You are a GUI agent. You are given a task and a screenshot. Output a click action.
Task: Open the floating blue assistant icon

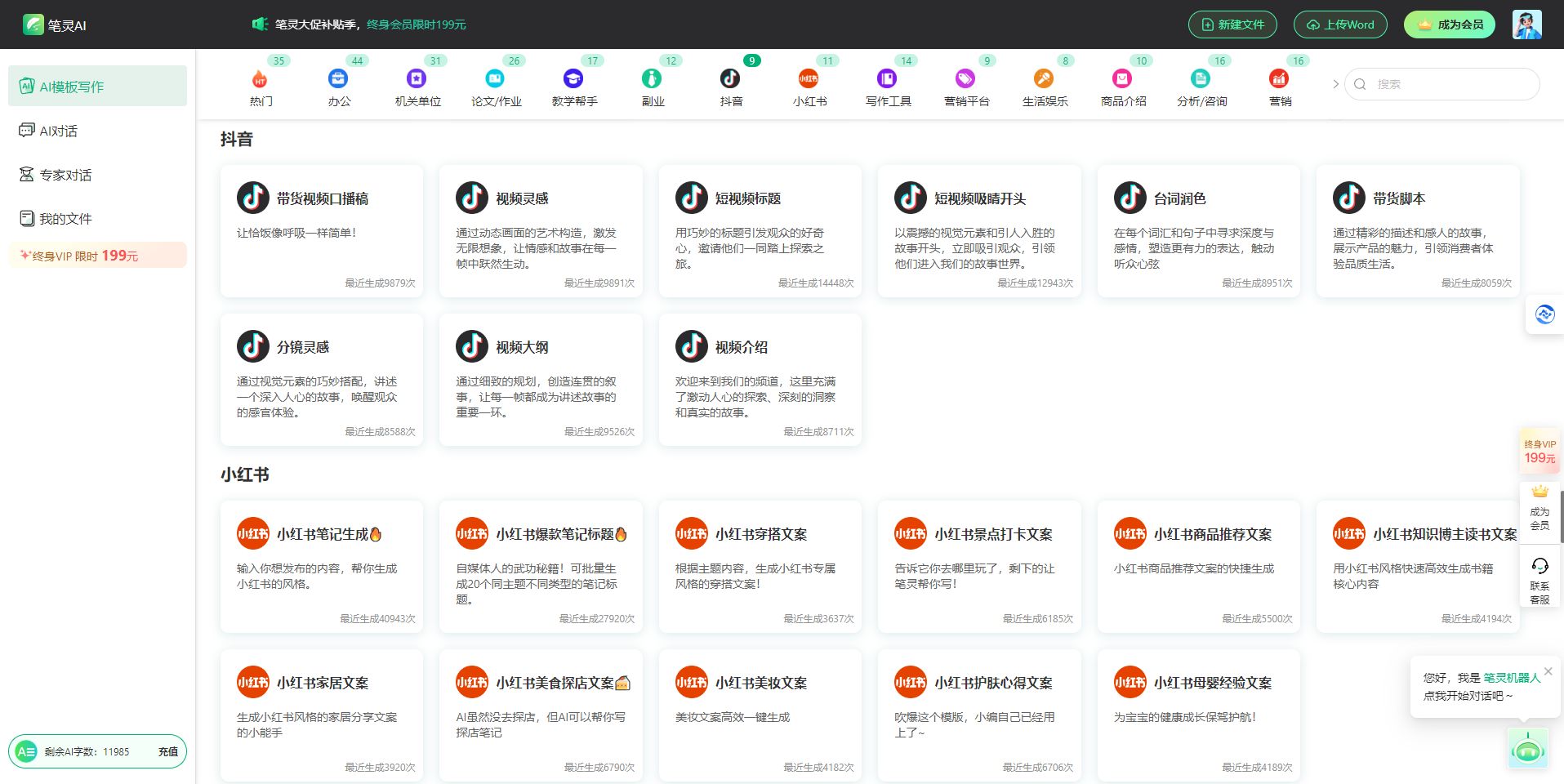coord(1544,314)
